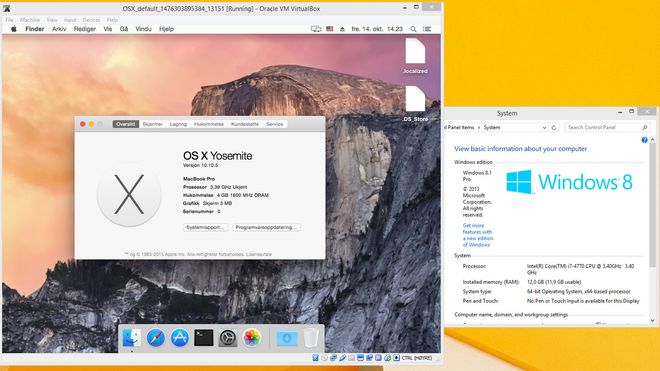Select the Oversikt tab
The width and height of the screenshot is (660, 371).
click(x=125, y=124)
